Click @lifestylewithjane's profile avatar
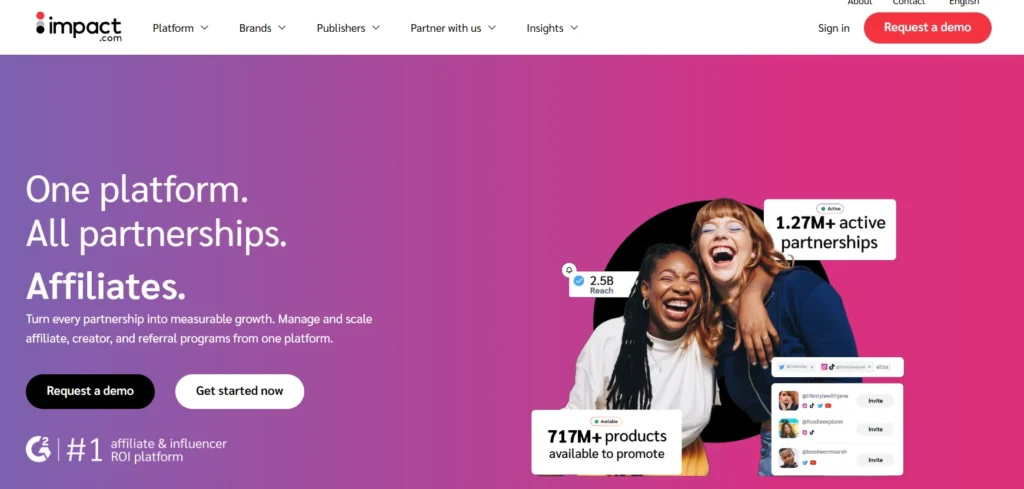This screenshot has height=489, width=1024. click(x=788, y=400)
